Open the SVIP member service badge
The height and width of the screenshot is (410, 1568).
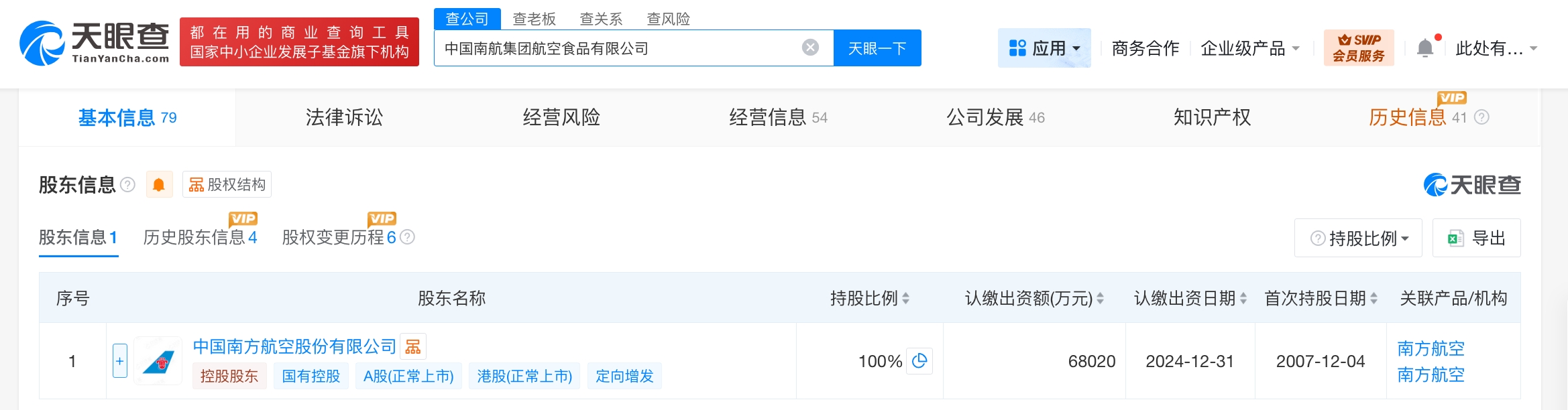tap(1358, 48)
